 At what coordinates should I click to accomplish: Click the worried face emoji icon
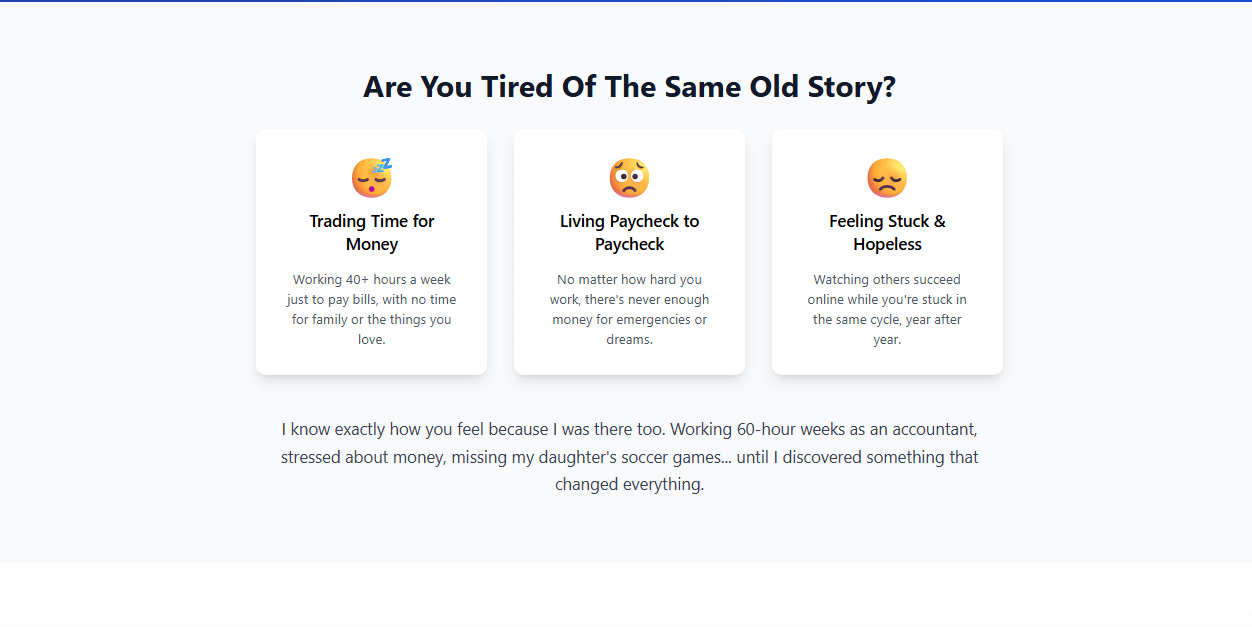tap(629, 178)
